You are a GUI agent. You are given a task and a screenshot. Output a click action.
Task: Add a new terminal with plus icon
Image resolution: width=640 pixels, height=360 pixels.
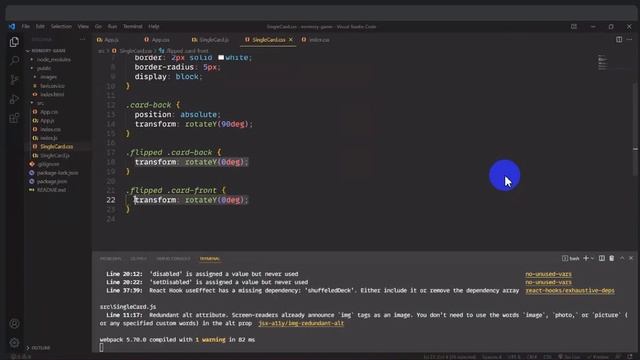point(586,258)
